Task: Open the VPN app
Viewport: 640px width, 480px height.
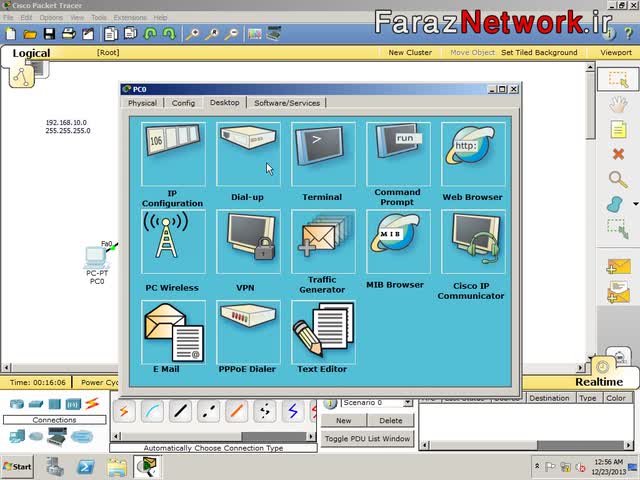Action: click(248, 242)
